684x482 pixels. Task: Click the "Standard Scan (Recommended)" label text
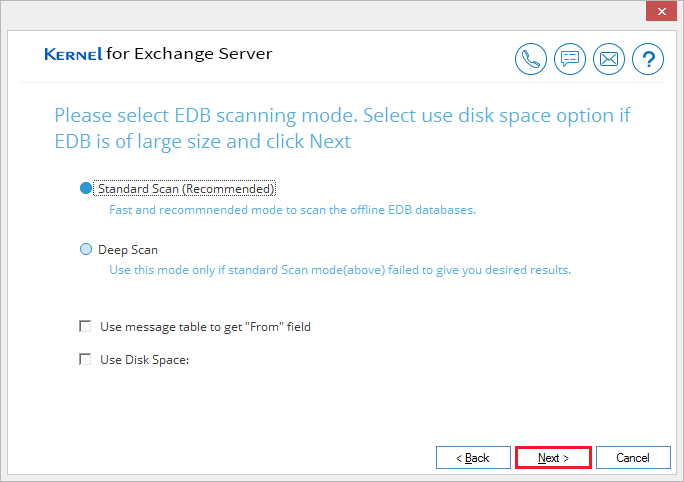[186, 188]
